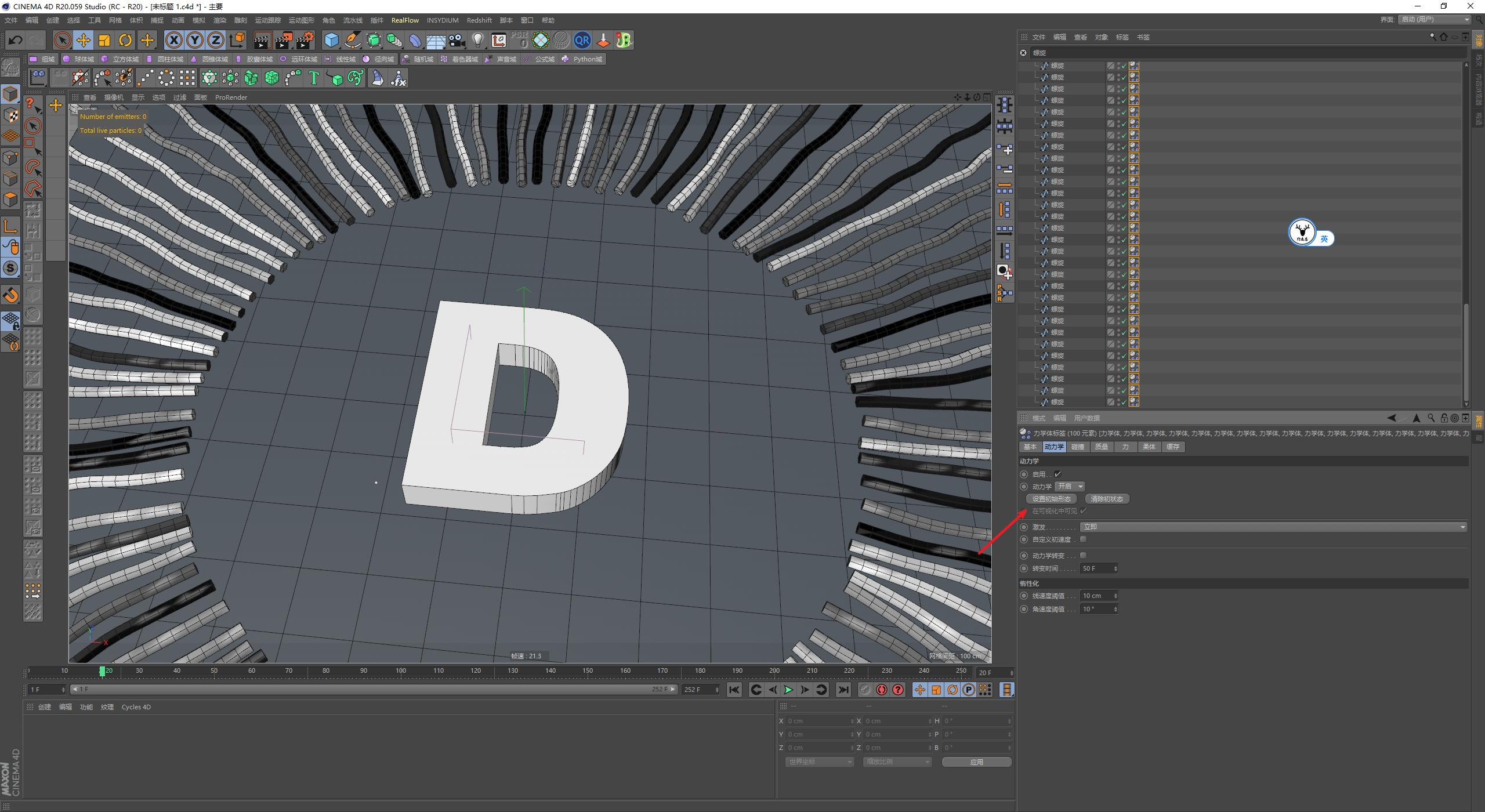Select the Rotate tool
This screenshot has width=1485, height=812.
pos(125,40)
